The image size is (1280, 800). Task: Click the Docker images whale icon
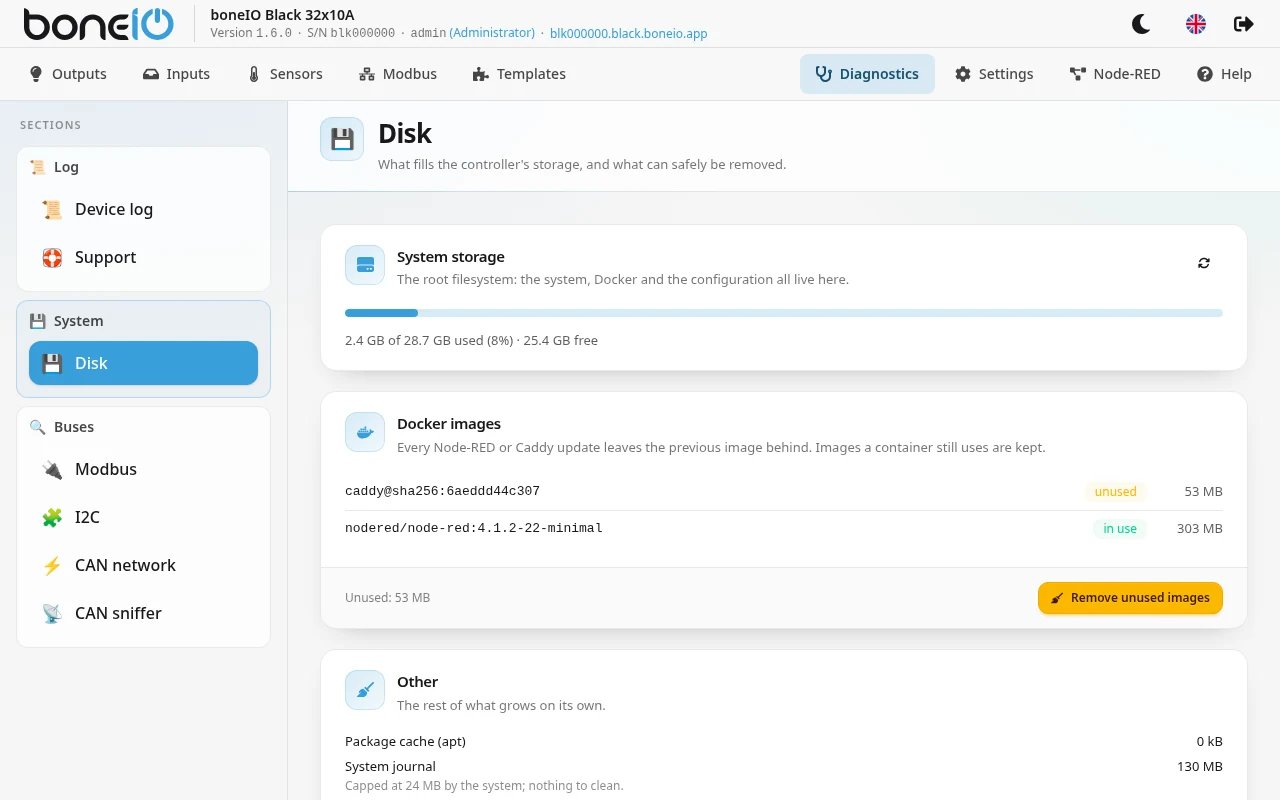365,432
